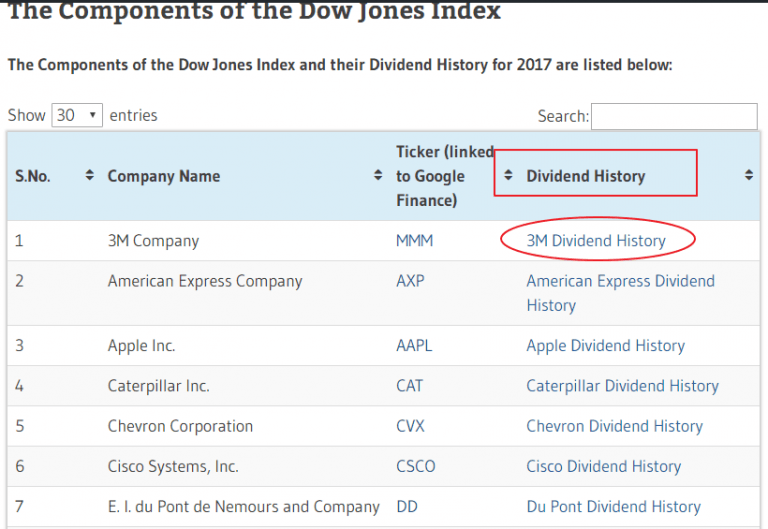Open the Show entries dropdown

[77, 115]
